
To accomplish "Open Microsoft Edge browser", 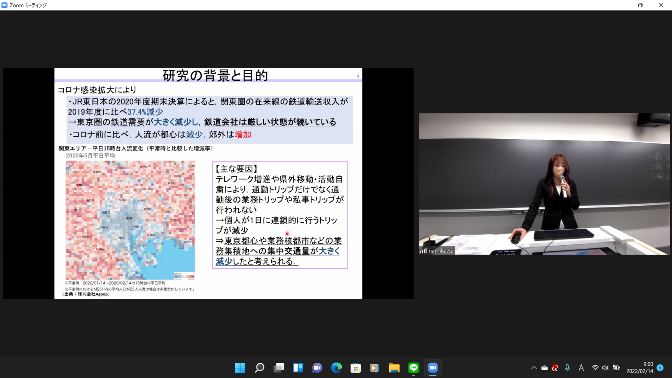I will coord(336,368).
